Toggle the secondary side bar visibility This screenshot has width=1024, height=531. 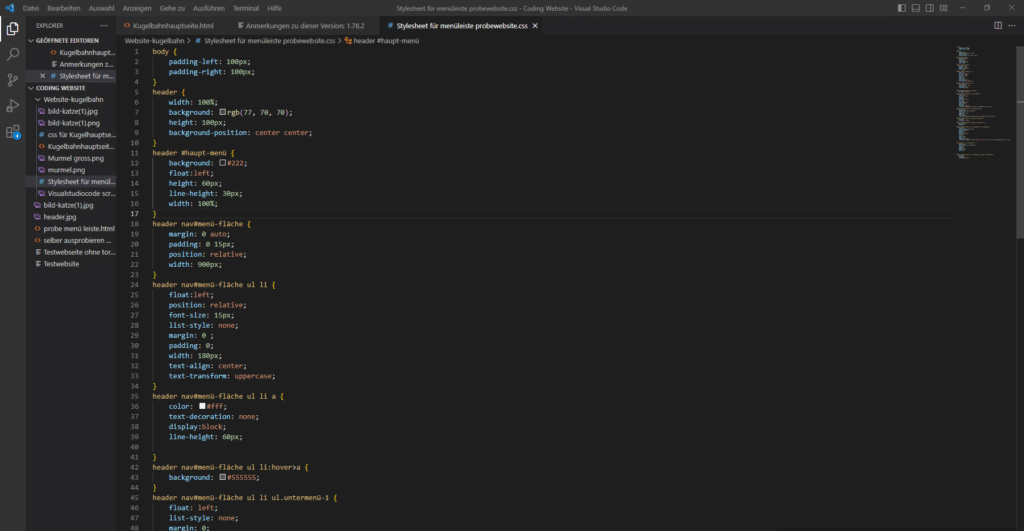pos(928,8)
